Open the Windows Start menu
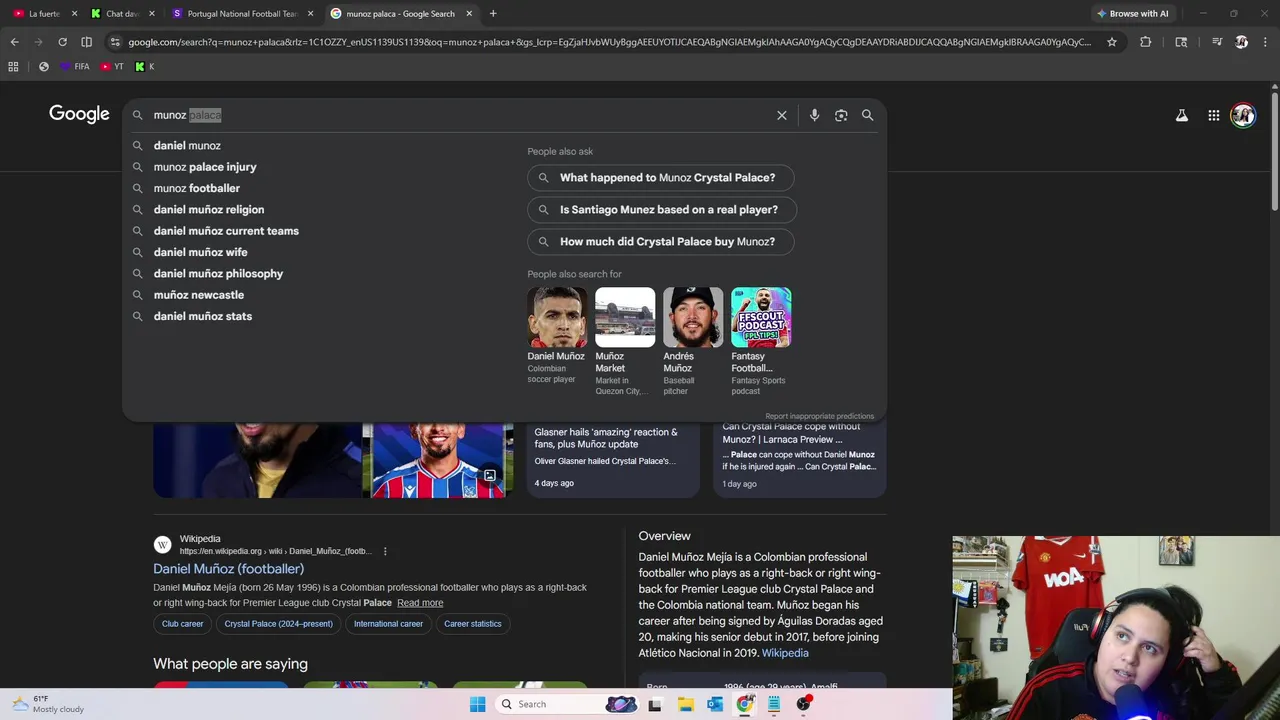This screenshot has height=720, width=1280. pos(477,704)
